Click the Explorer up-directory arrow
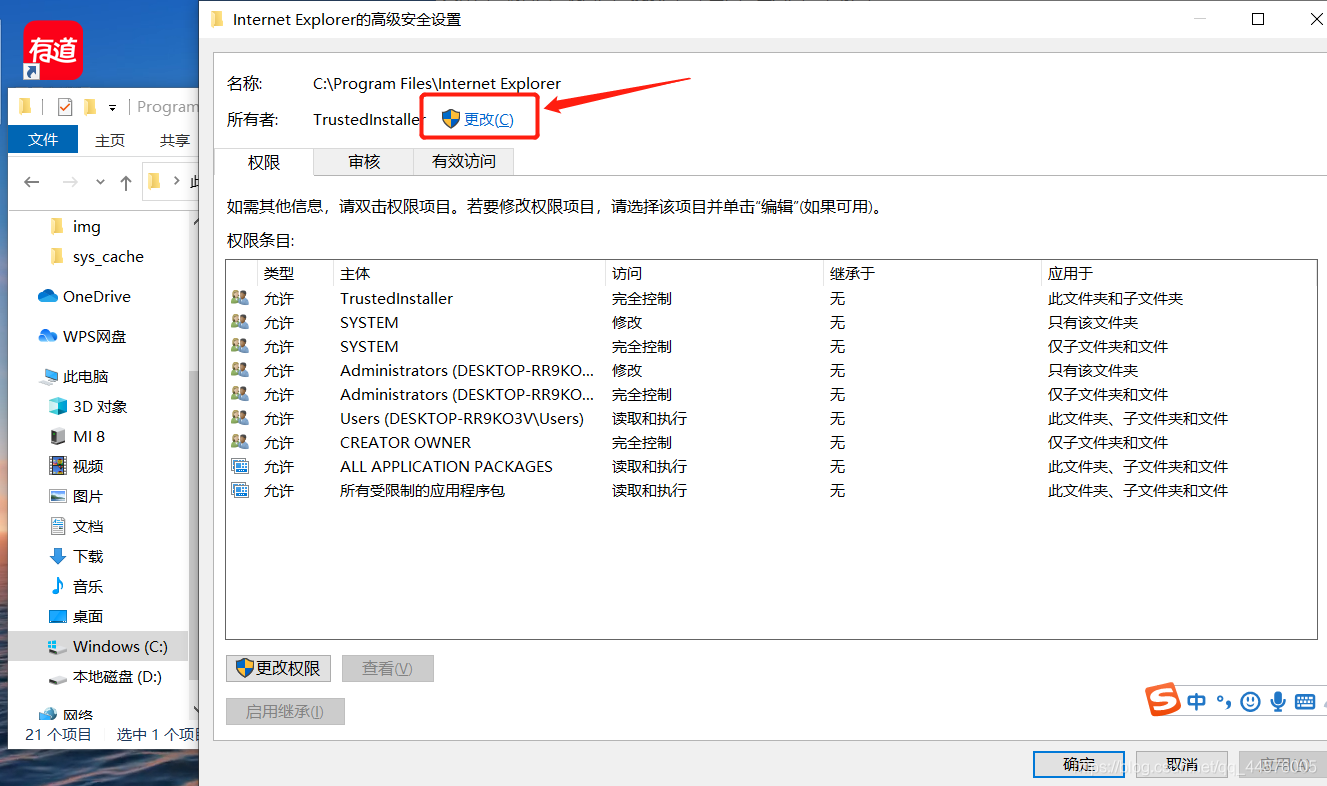This screenshot has width=1327, height=786. click(125, 182)
